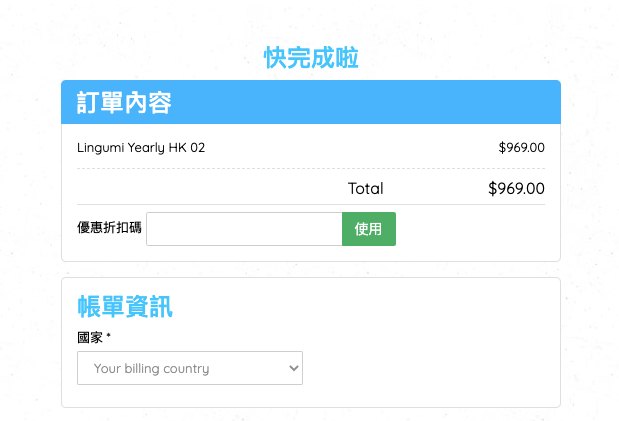Click the 優惠折扣碼 field label

tap(109, 227)
